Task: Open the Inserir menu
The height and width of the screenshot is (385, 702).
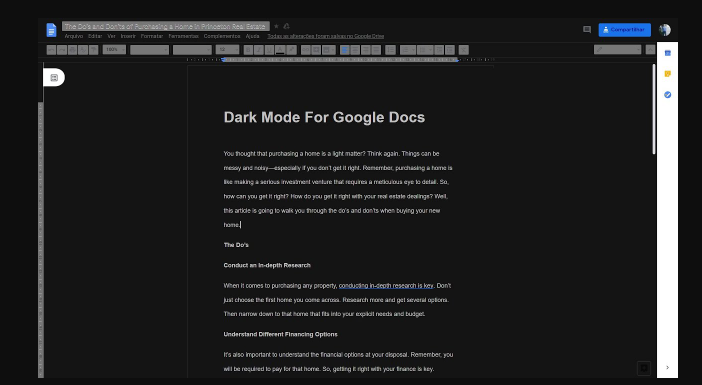Action: [128, 36]
